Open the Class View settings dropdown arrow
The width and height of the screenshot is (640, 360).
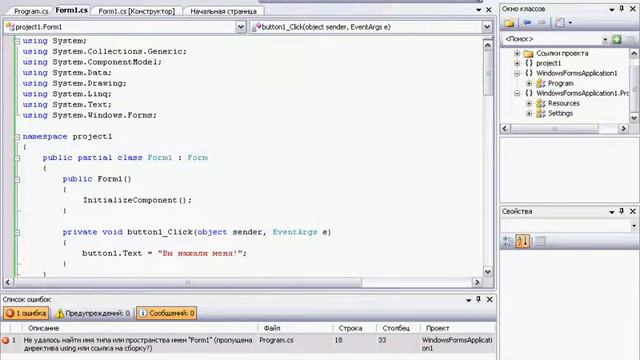tap(570, 23)
